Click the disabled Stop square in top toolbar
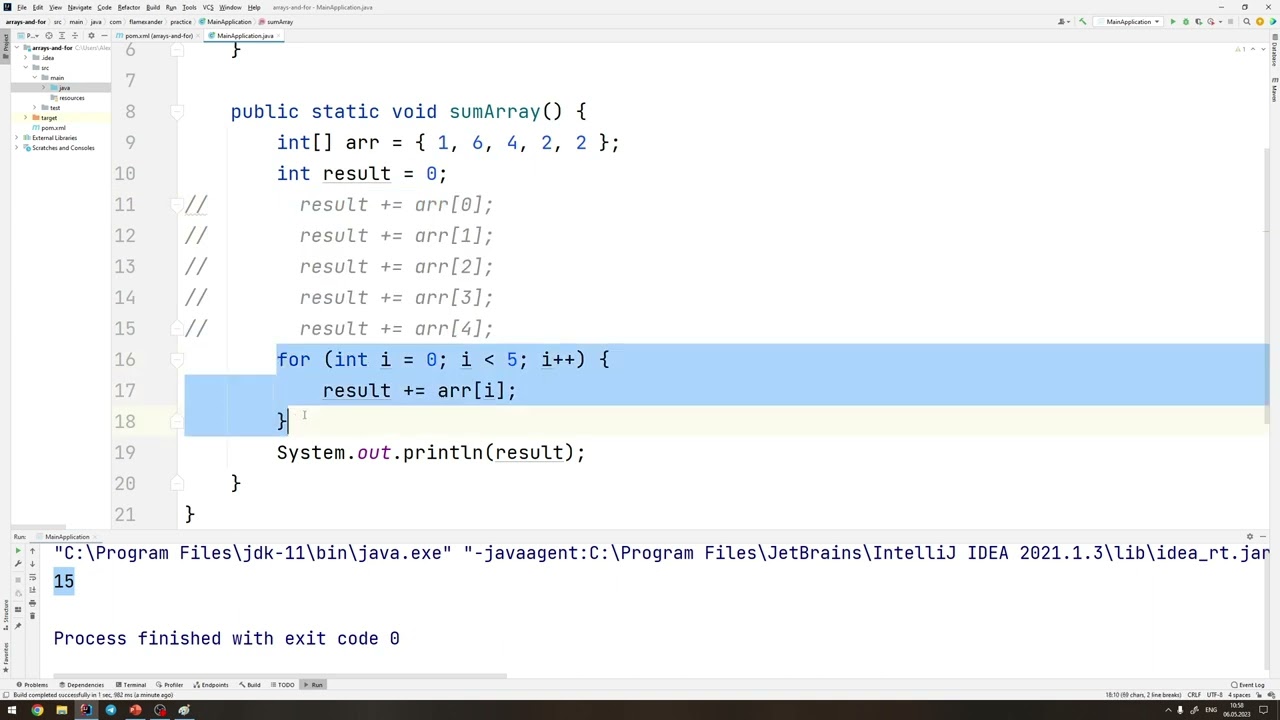Screen dimensions: 1280x720 1230,22
